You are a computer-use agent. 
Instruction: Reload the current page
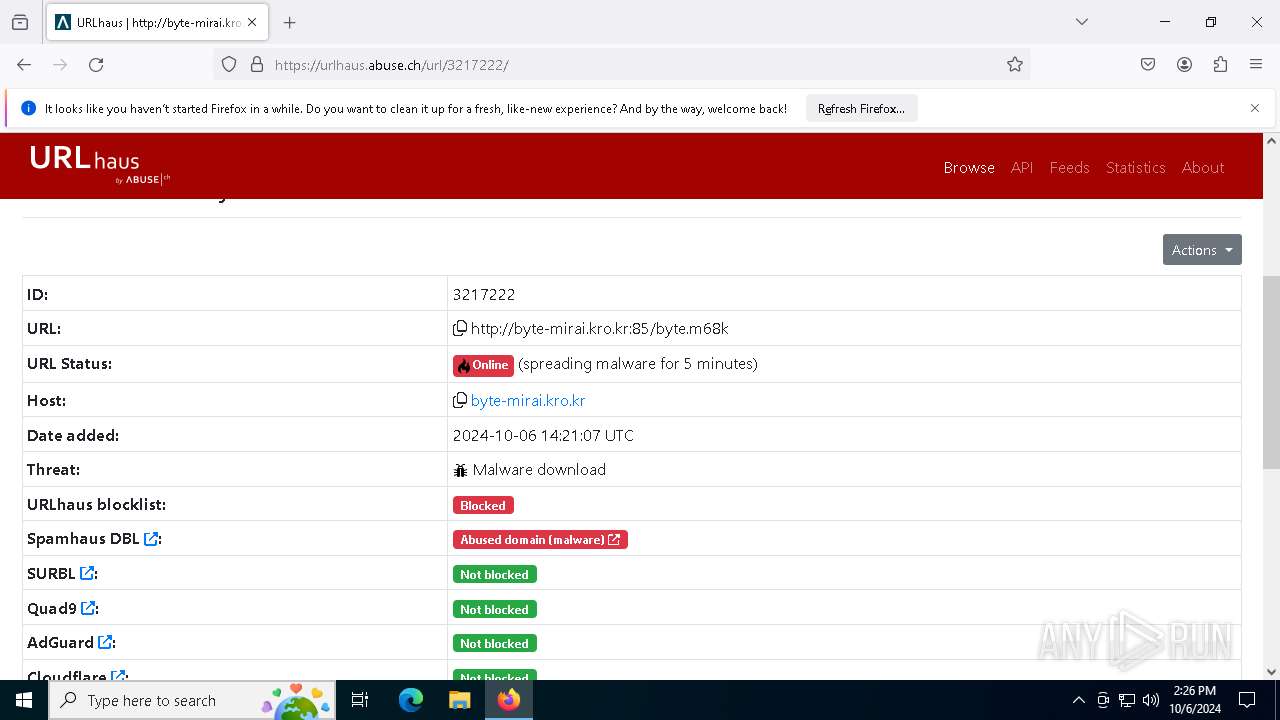pyautogui.click(x=96, y=64)
